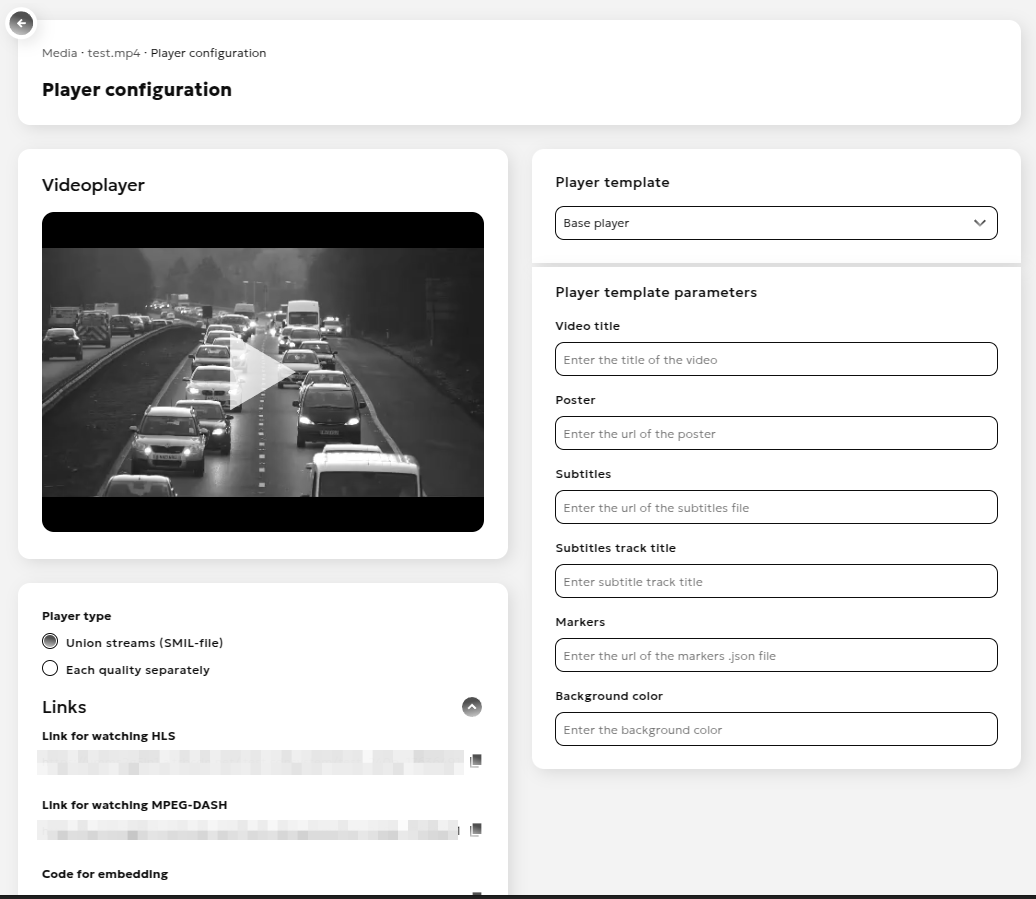This screenshot has width=1036, height=899.
Task: Click the blurred HLS link text
Action: pyautogui.click(x=250, y=762)
